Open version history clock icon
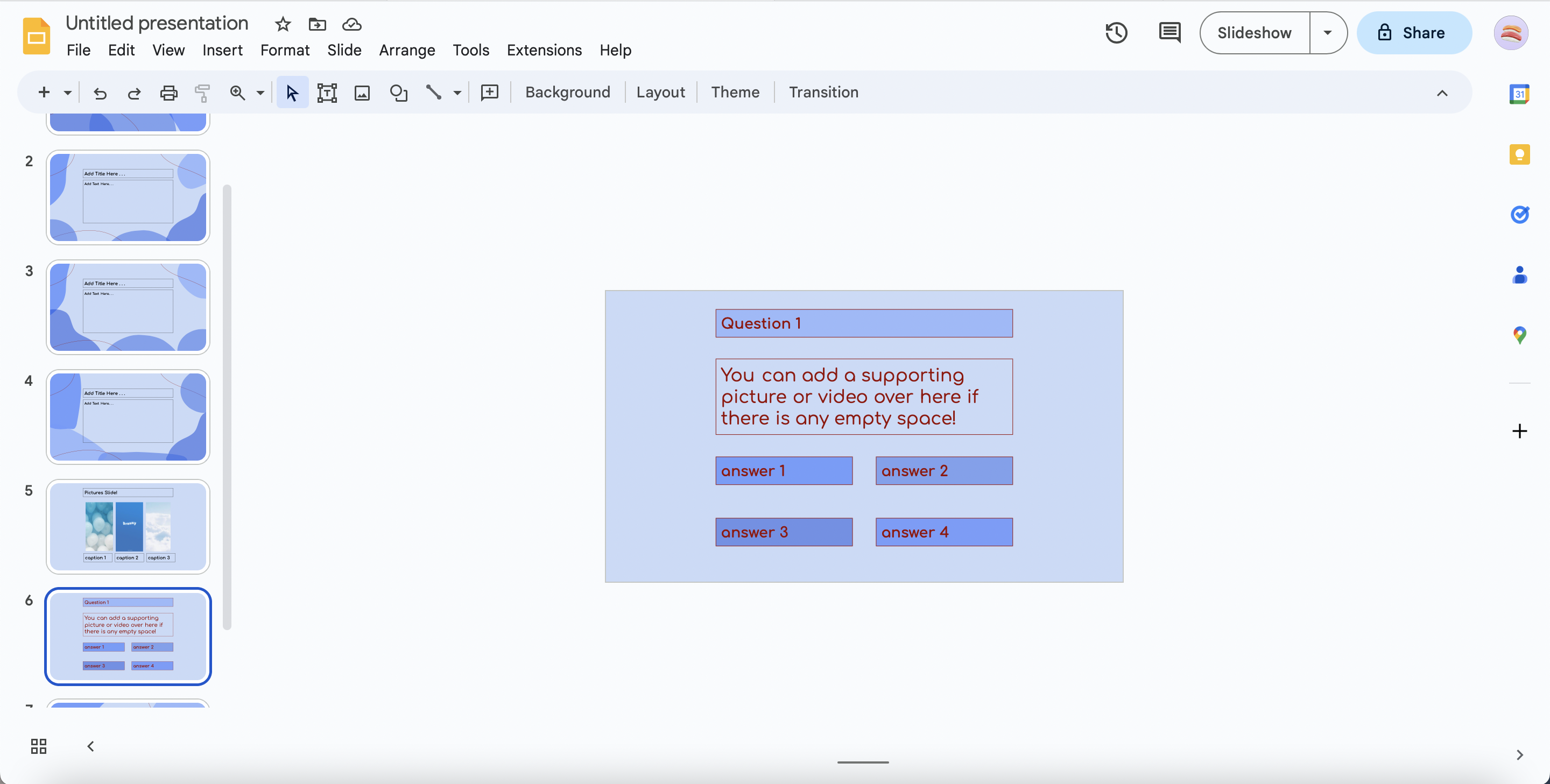This screenshot has width=1550, height=784. coord(1116,32)
